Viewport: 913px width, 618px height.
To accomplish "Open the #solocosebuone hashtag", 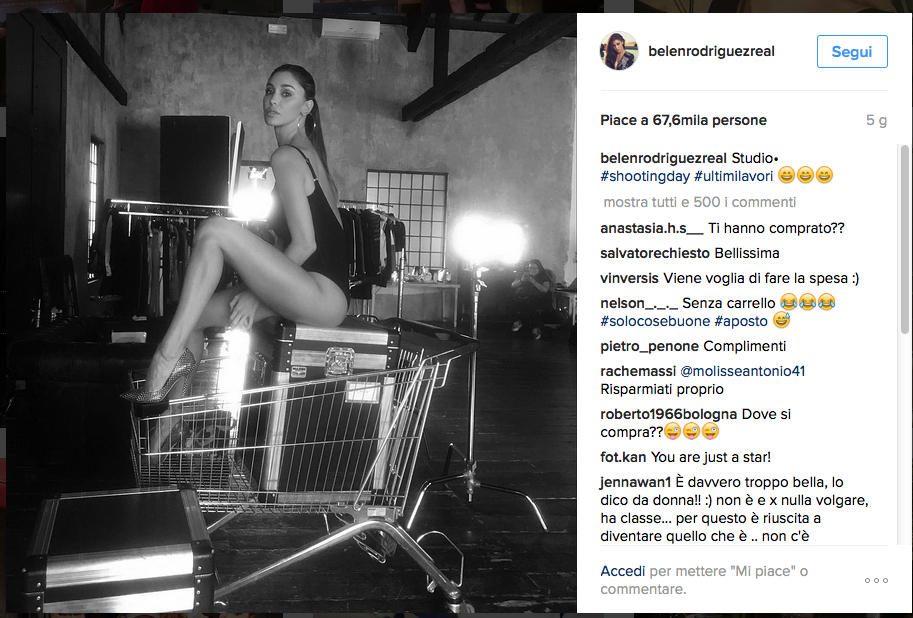I will click(655, 321).
